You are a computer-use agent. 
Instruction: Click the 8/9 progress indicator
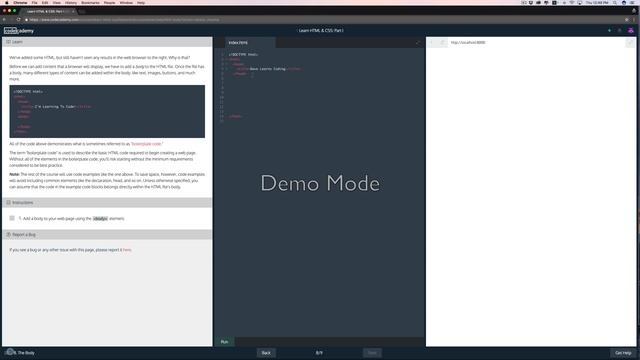tap(319, 353)
